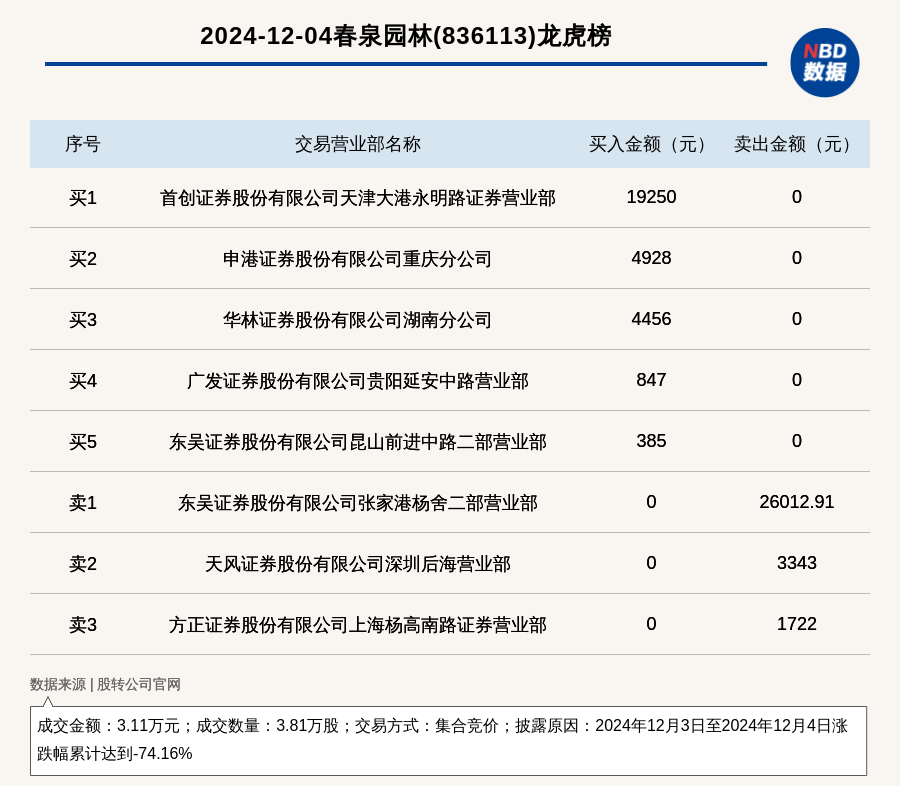
Task: Select the 买2 row label
Action: point(83,259)
